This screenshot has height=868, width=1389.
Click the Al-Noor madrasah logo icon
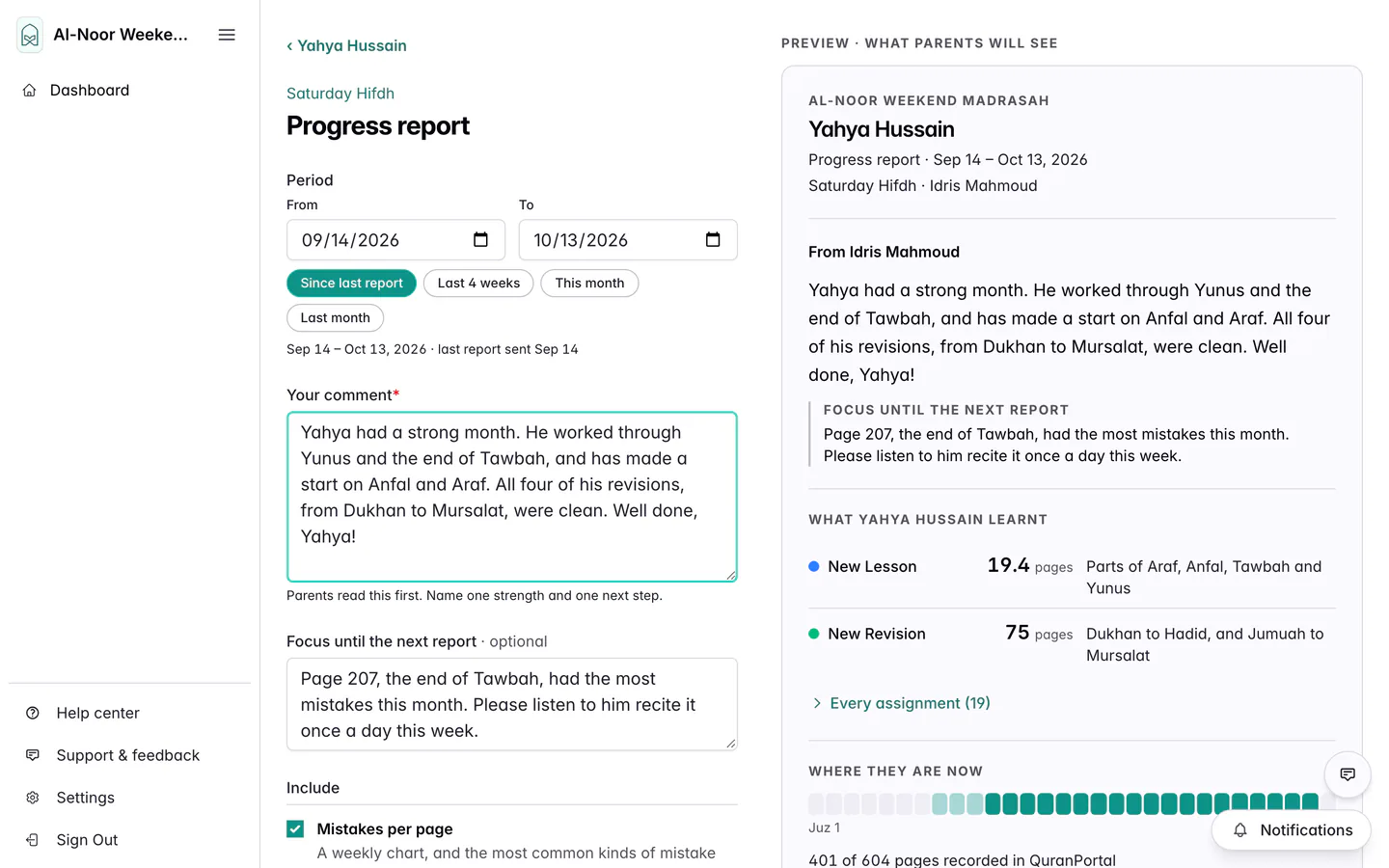(x=30, y=36)
